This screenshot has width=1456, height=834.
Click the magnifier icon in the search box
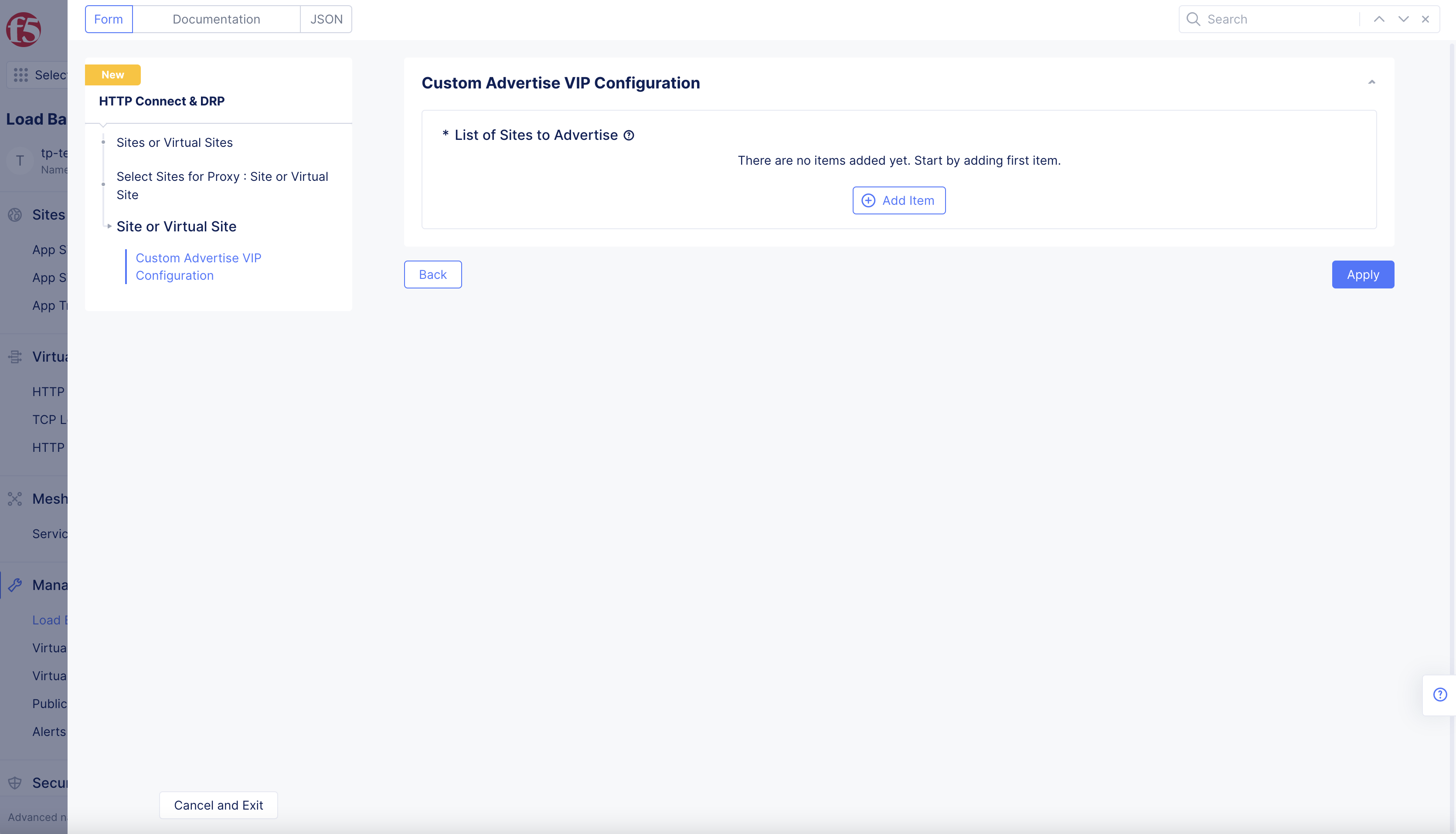point(1193,19)
